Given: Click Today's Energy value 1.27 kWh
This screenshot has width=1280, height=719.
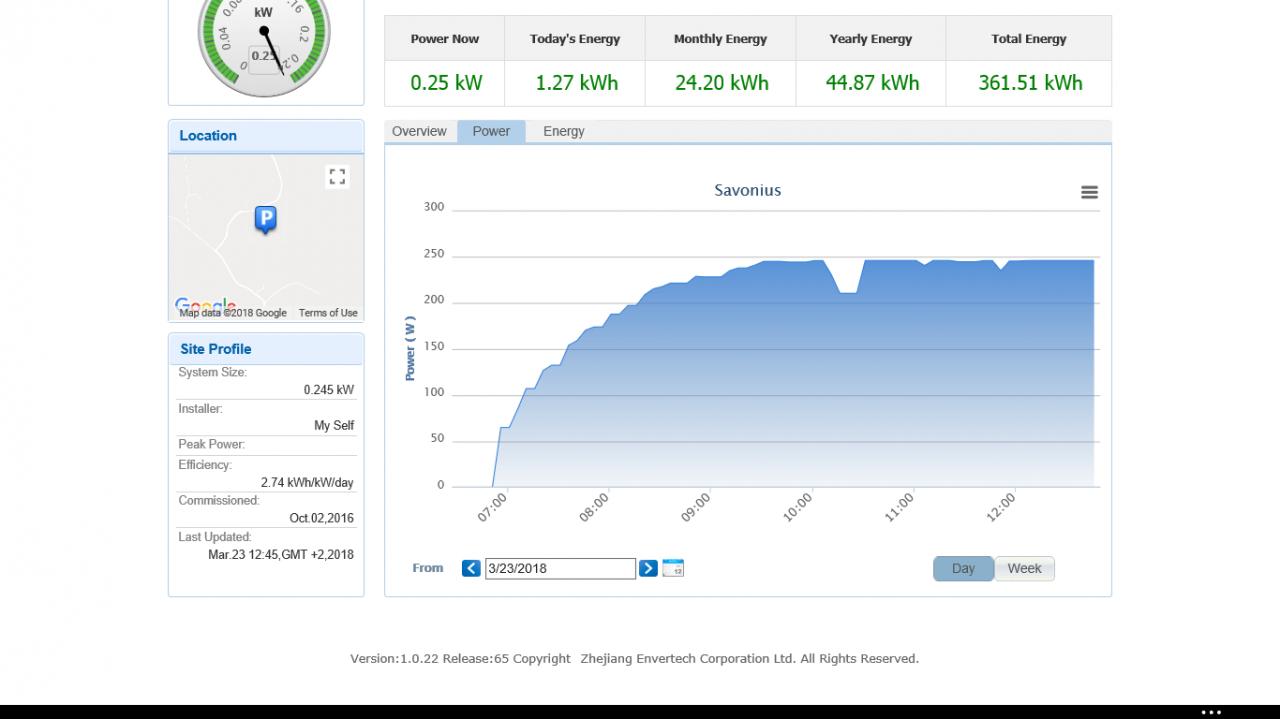Looking at the screenshot, I should (x=576, y=83).
